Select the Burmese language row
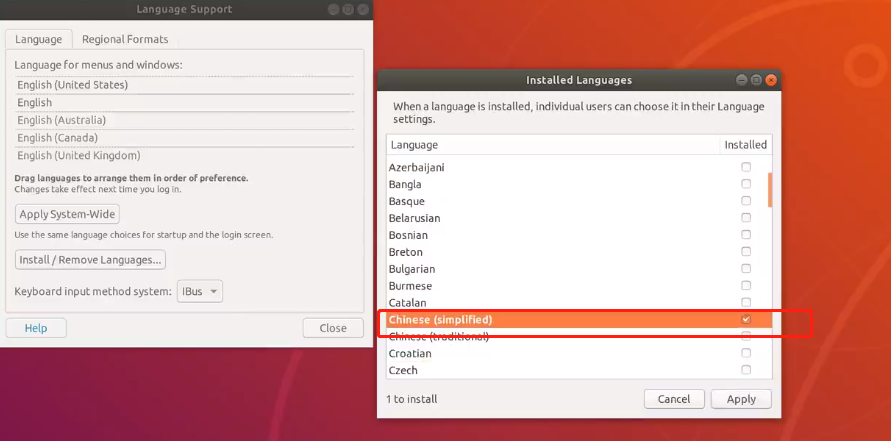 click(579, 285)
